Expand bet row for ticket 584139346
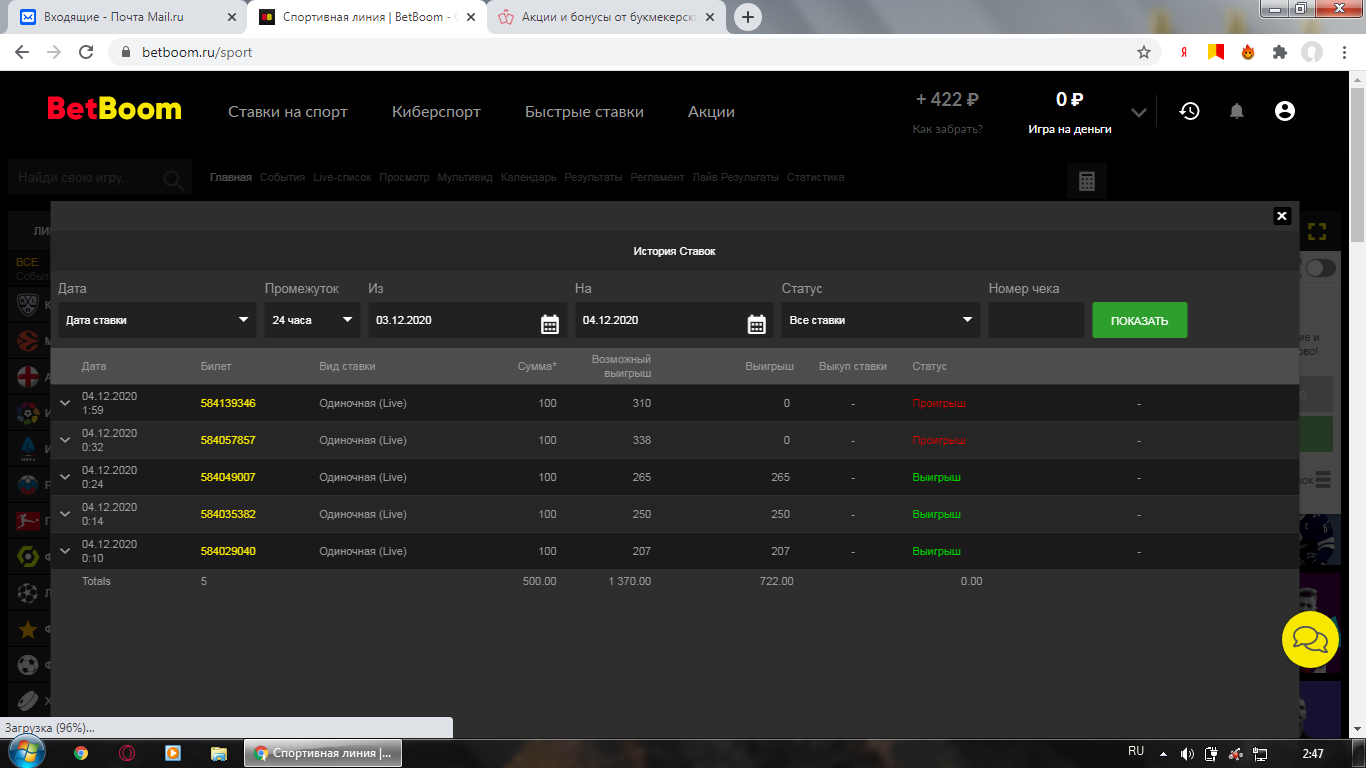The height and width of the screenshot is (768, 1366). (65, 403)
